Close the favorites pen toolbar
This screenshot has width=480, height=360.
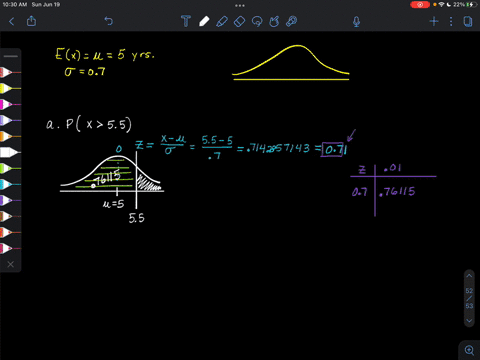click(10, 264)
